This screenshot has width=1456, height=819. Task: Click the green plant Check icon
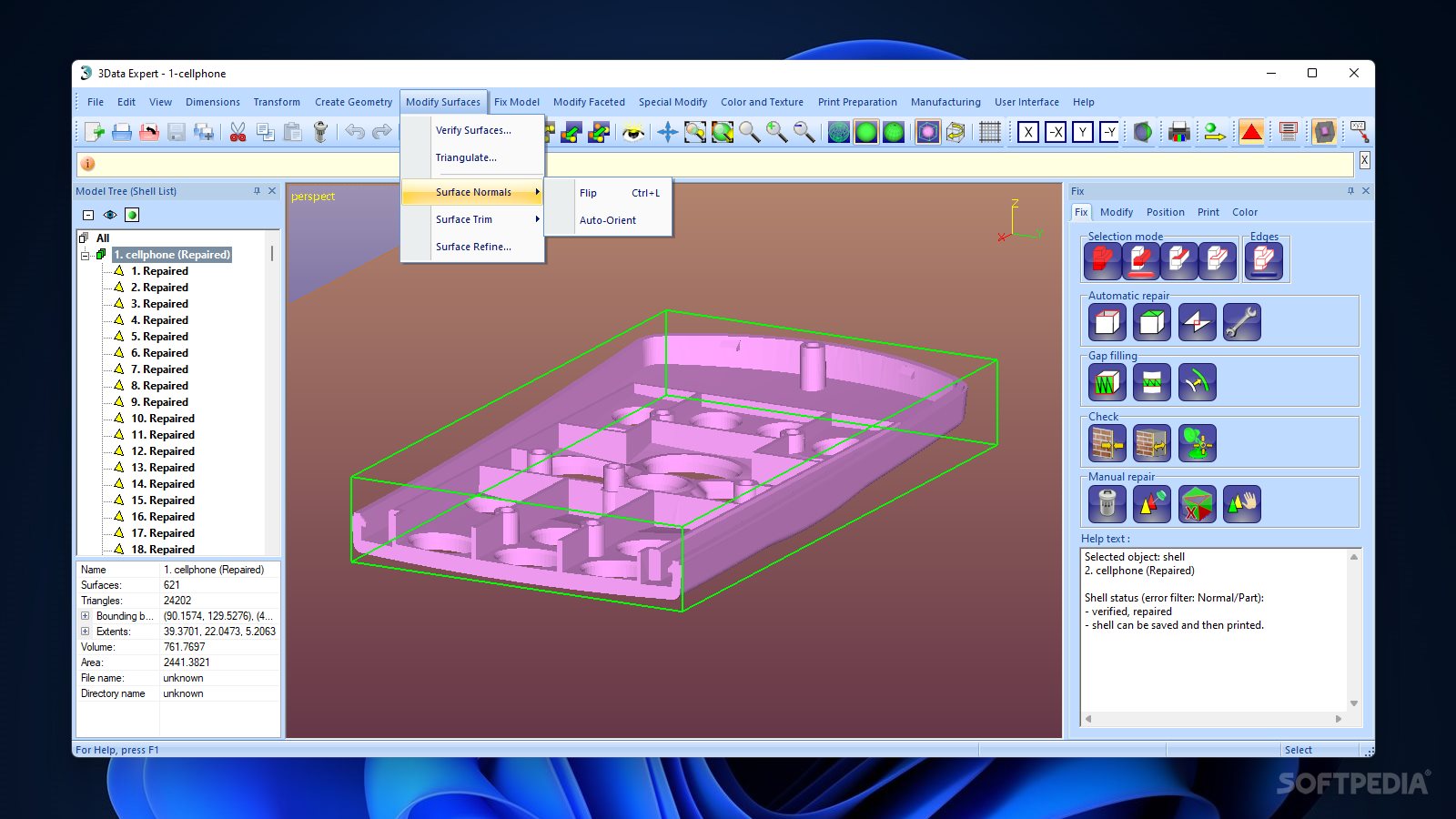[1198, 443]
